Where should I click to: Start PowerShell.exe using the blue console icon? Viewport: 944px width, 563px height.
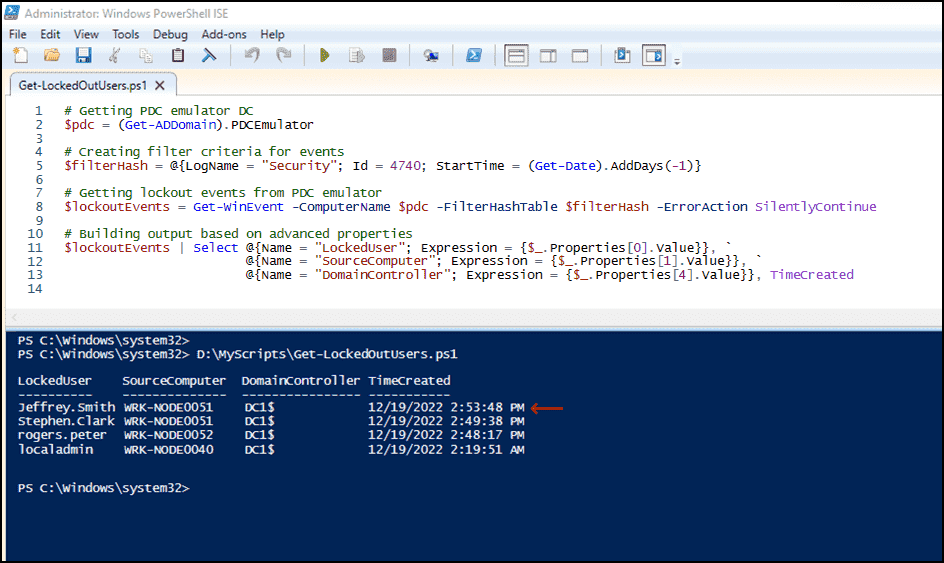[x=474, y=56]
